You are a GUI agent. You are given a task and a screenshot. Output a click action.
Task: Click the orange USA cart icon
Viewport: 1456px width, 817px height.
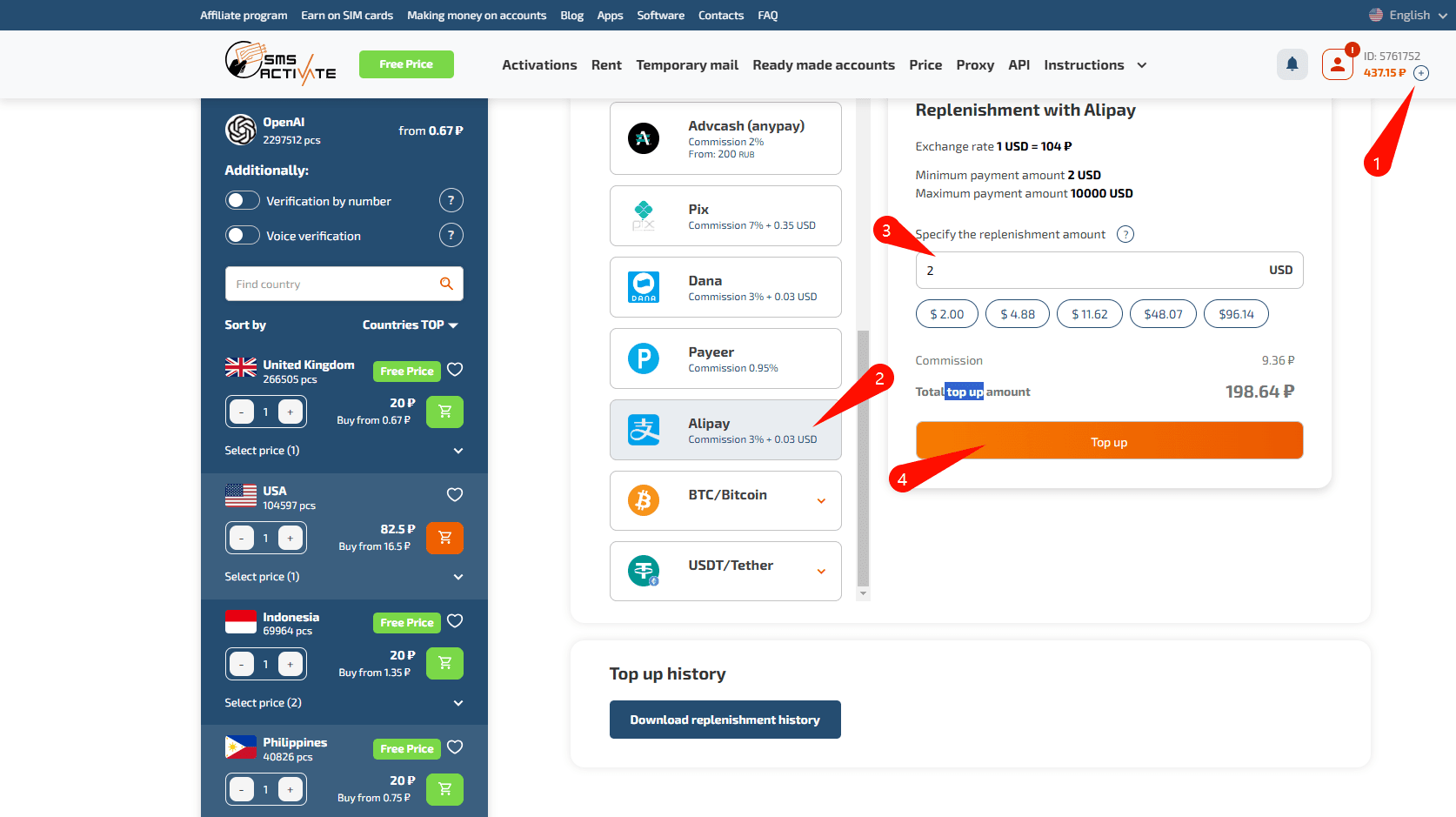444,538
